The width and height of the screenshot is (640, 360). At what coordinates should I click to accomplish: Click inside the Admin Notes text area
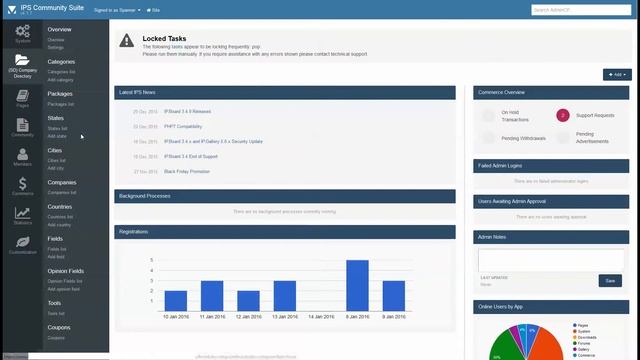pyautogui.click(x=551, y=260)
